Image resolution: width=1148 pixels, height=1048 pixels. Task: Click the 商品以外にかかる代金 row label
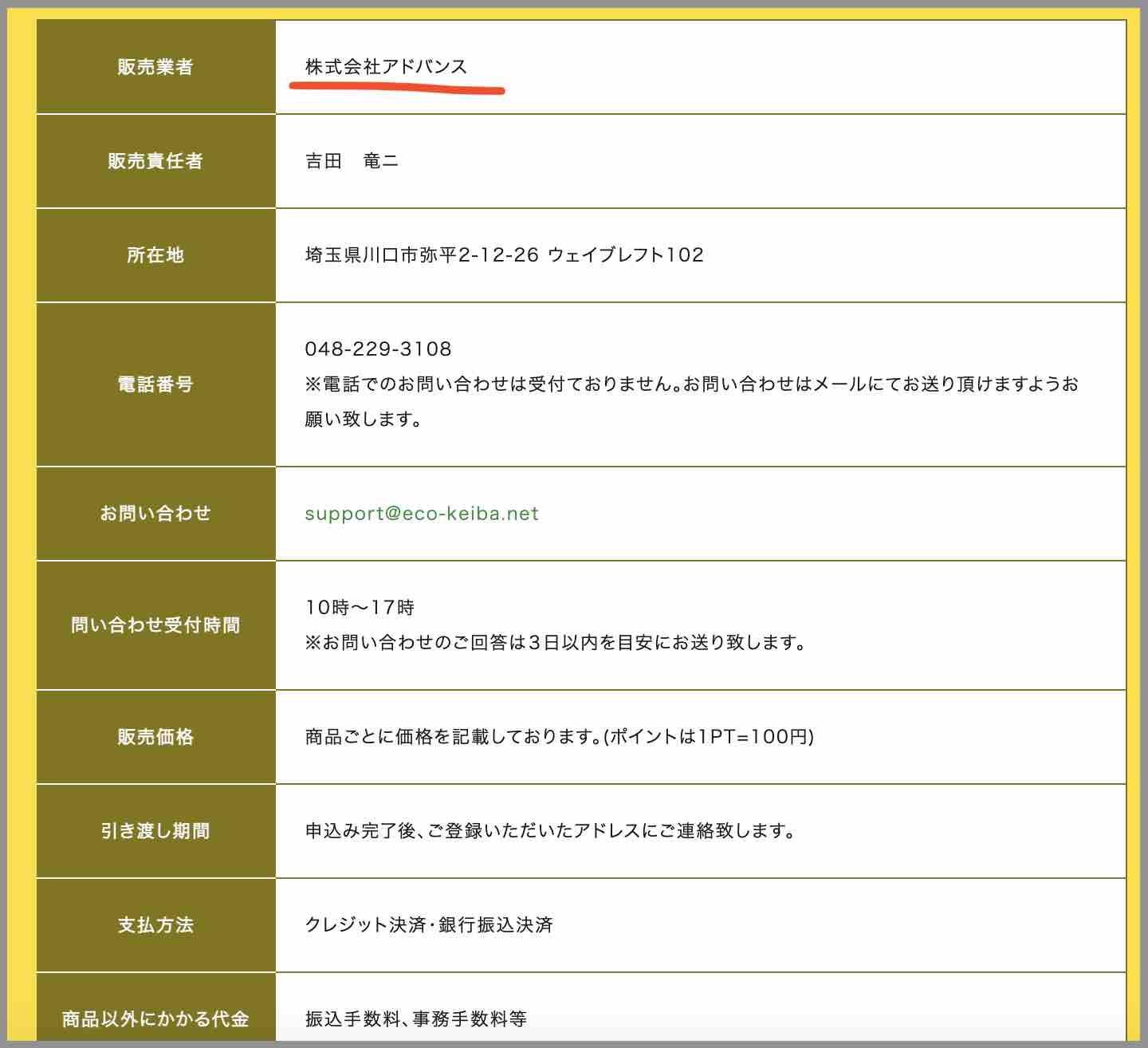[x=156, y=1018]
